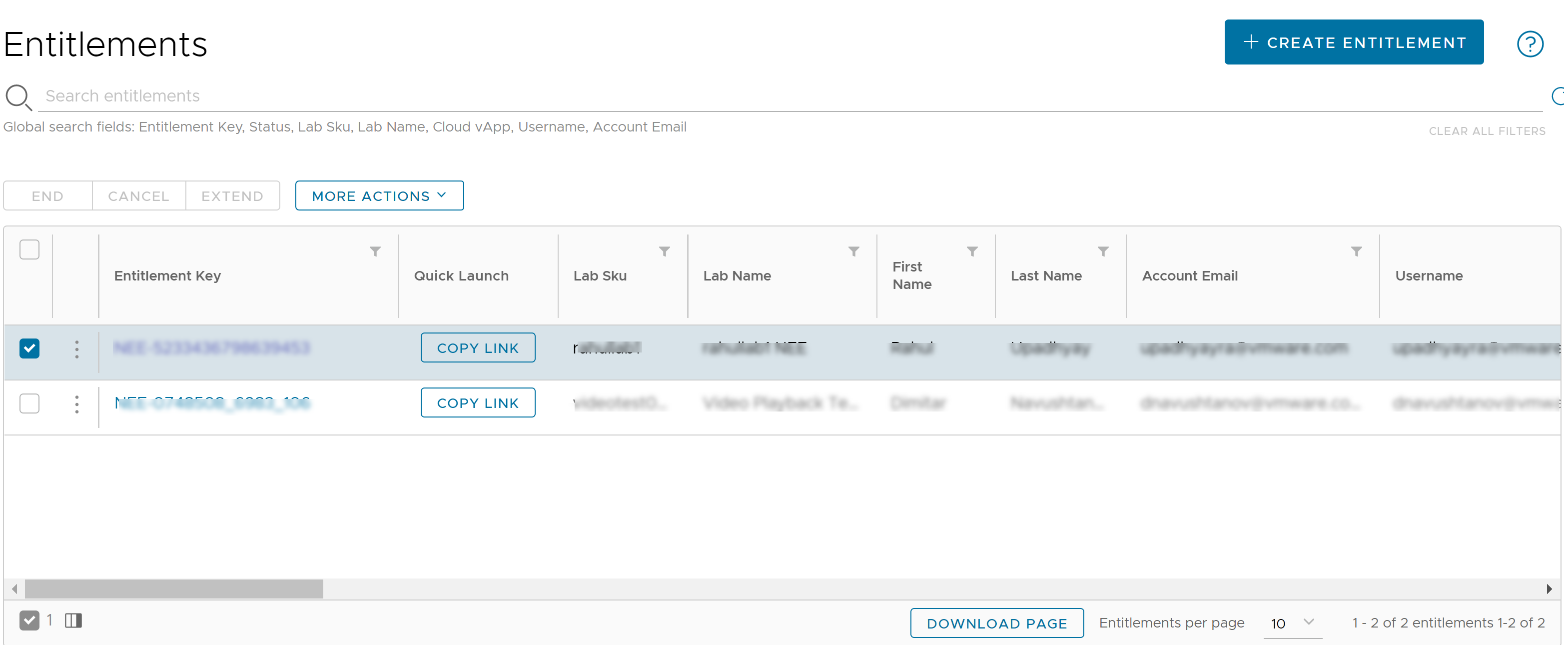Copy link for the second entitlement

pos(478,402)
